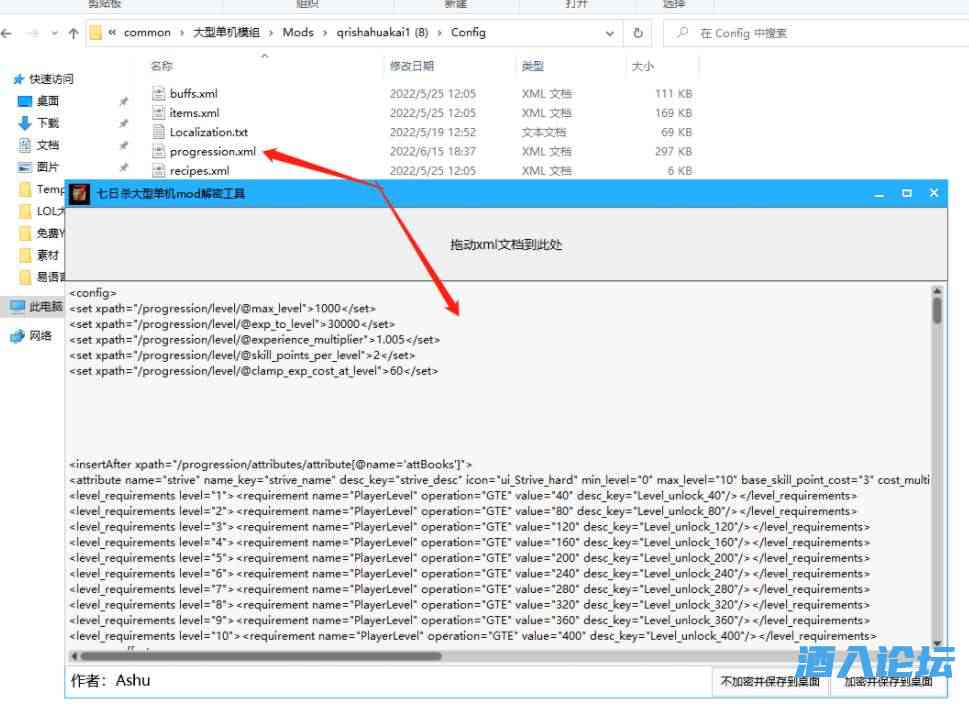
Task: Close the 七日杀大型单机mod解密工具 window
Action: pyautogui.click(x=934, y=193)
